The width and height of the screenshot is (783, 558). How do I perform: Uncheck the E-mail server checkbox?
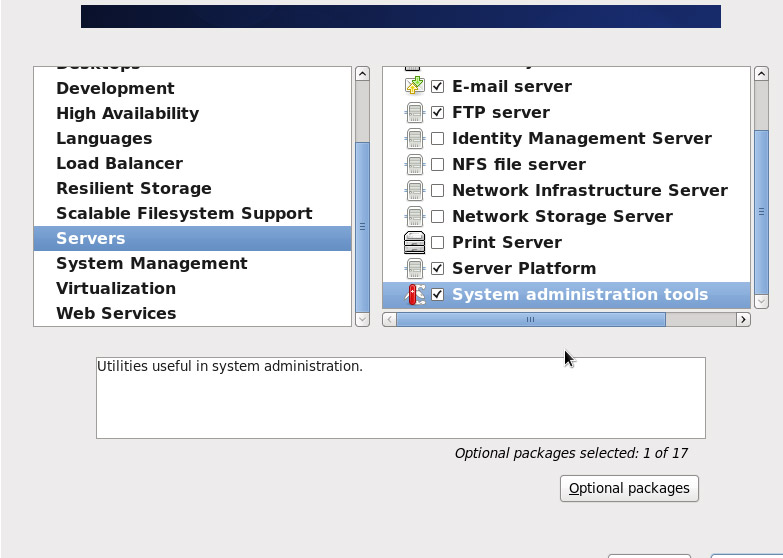click(x=437, y=86)
